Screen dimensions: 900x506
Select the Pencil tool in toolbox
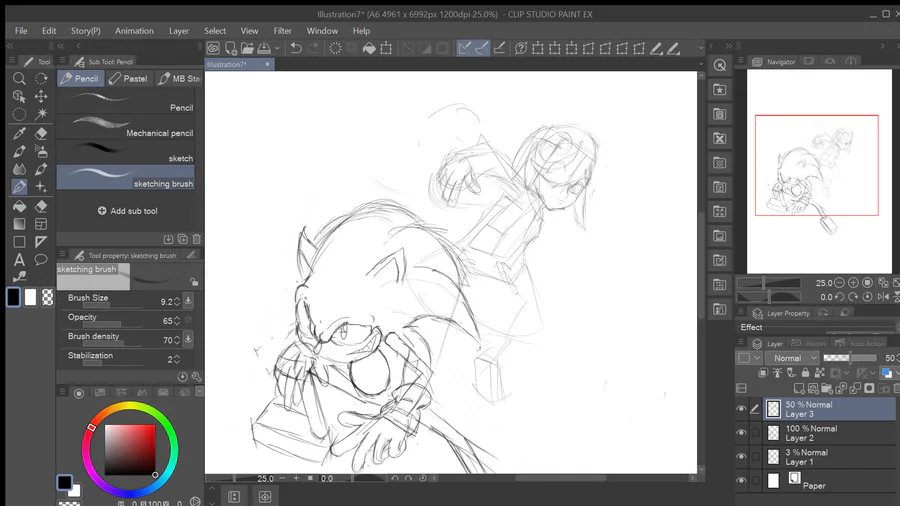pyautogui.click(x=19, y=187)
